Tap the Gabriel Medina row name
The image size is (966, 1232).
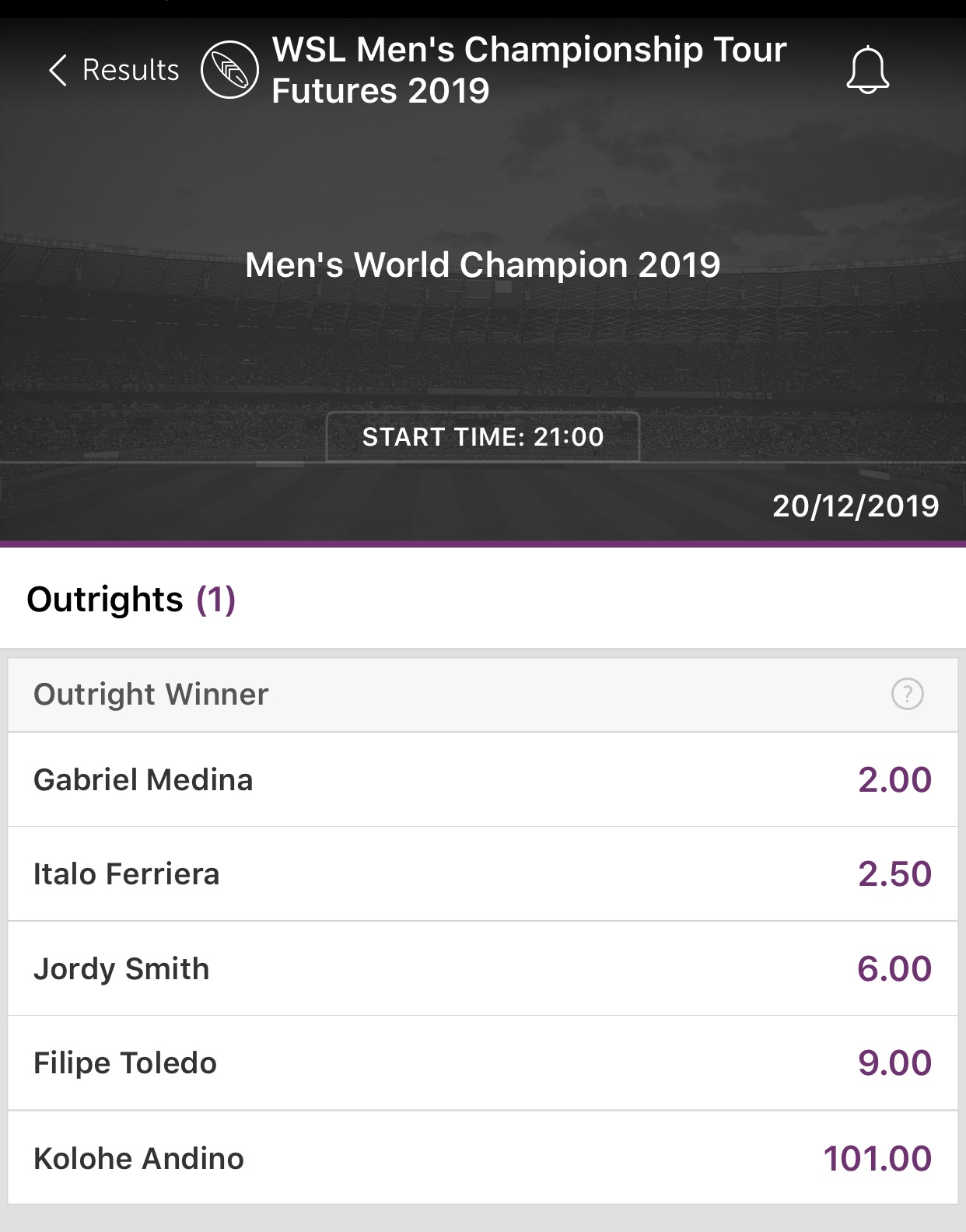[x=143, y=780]
